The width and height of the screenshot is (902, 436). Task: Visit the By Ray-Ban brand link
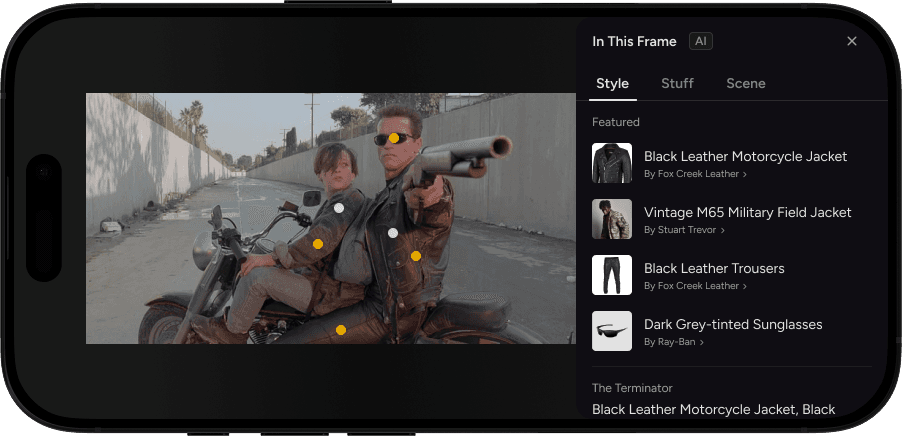coord(674,342)
